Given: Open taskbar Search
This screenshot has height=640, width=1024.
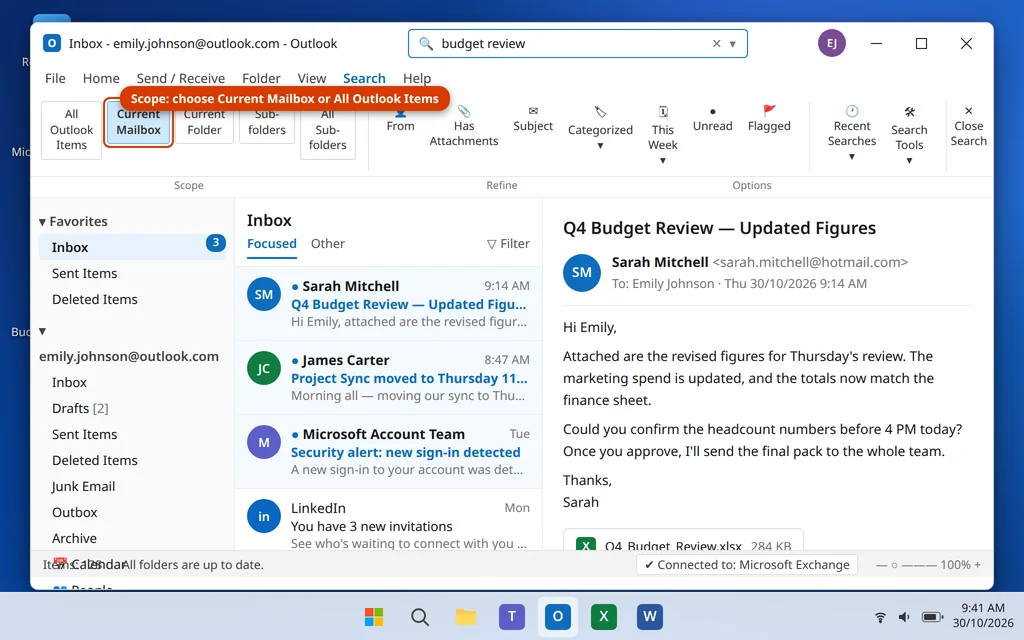Looking at the screenshot, I should [x=420, y=616].
